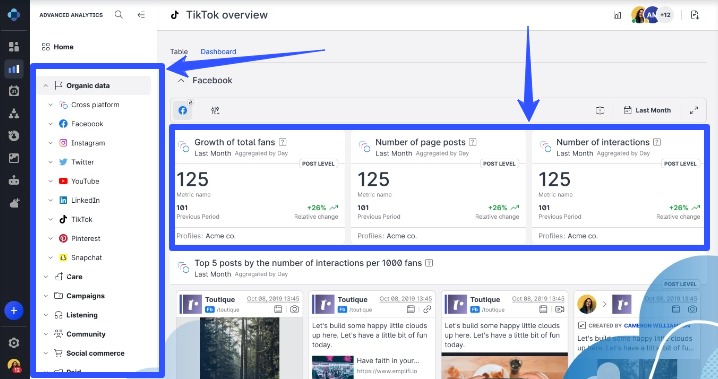Open the filter settings icon beside Facebook icon

215,110
